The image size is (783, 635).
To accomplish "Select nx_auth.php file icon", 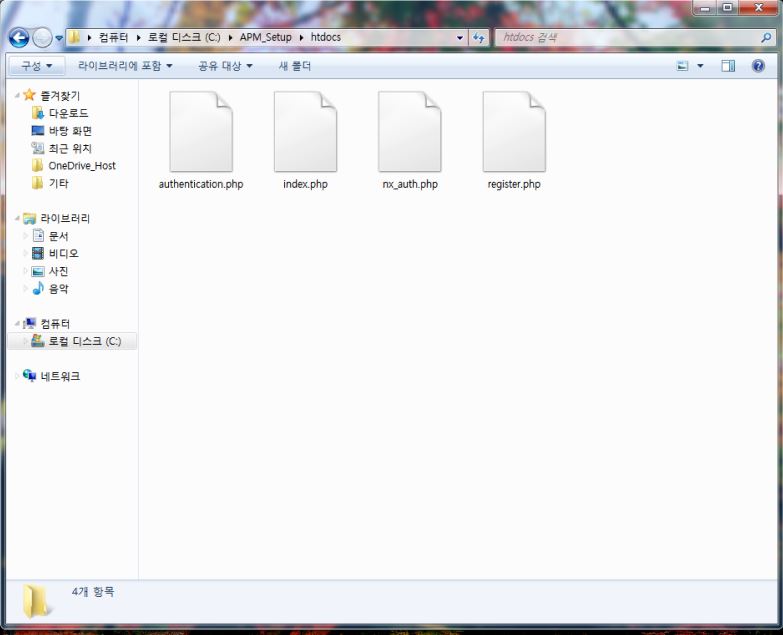I will [x=409, y=132].
